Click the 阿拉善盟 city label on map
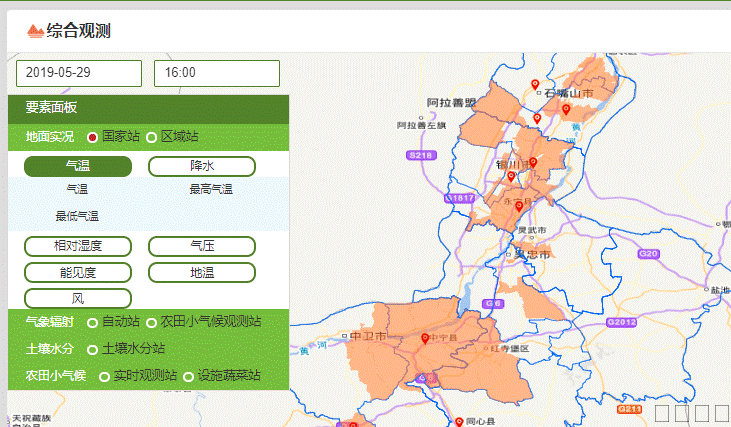The image size is (731, 427). click(449, 103)
